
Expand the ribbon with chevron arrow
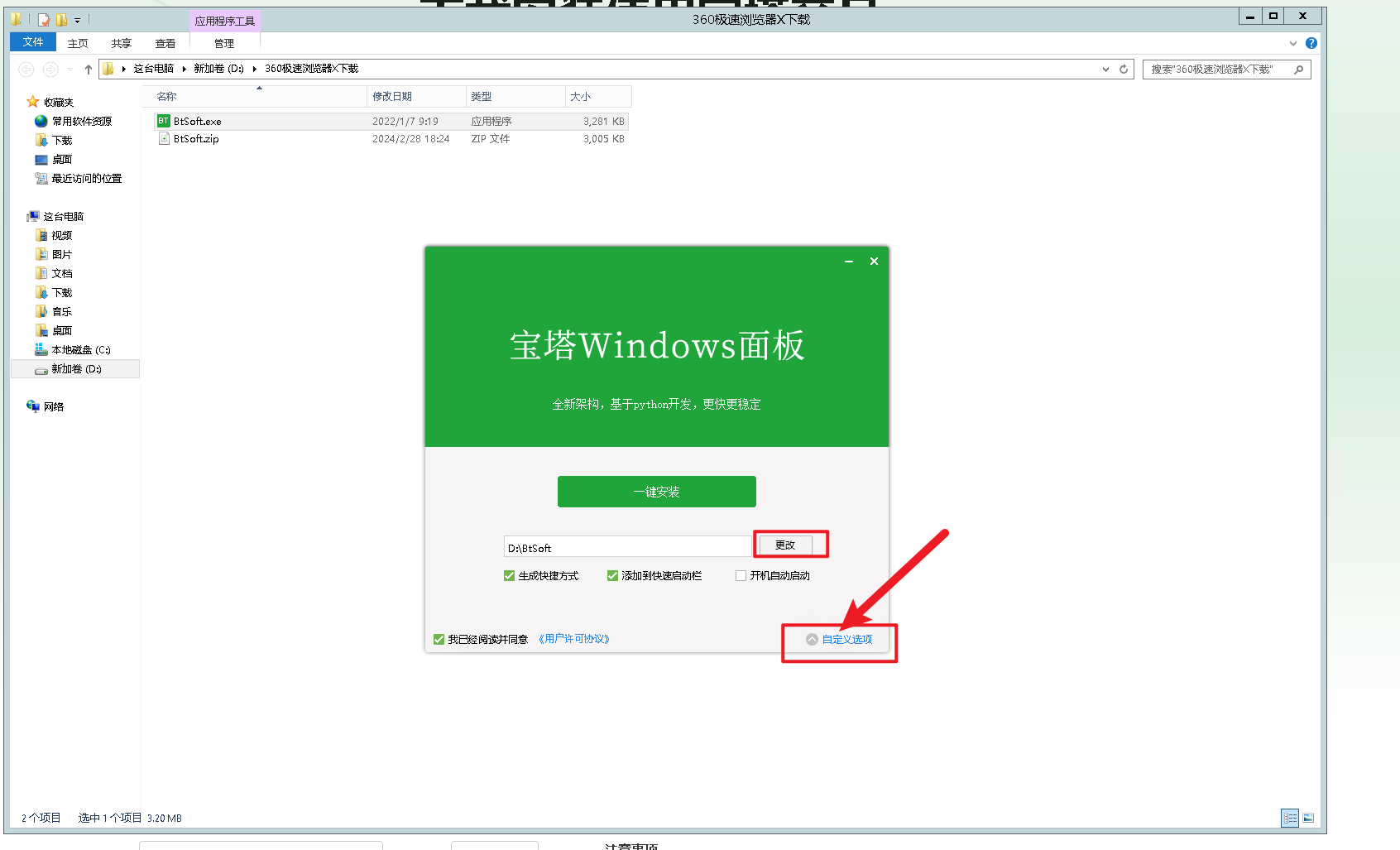click(1292, 43)
